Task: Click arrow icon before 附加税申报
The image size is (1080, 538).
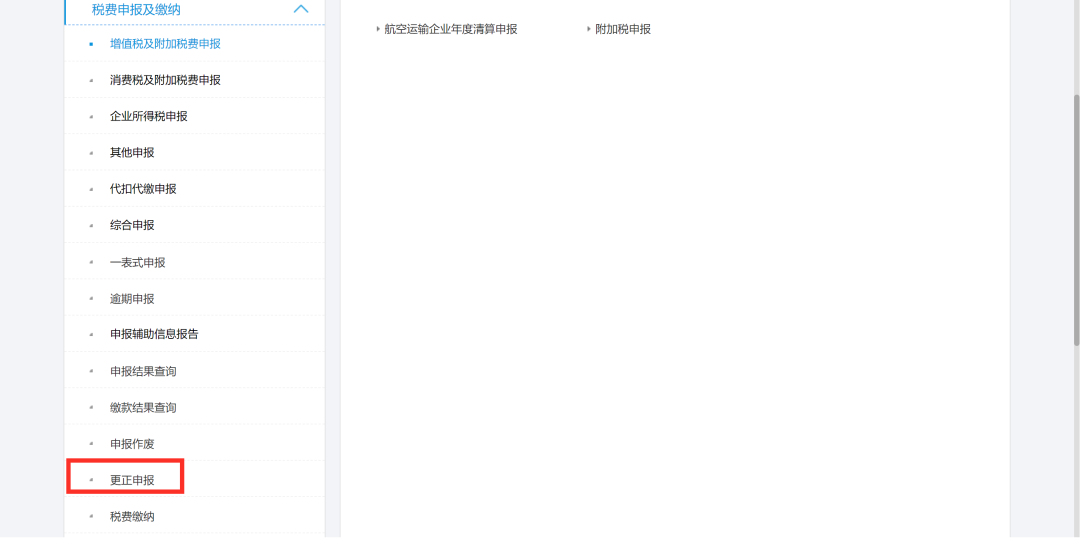Action: click(x=589, y=29)
